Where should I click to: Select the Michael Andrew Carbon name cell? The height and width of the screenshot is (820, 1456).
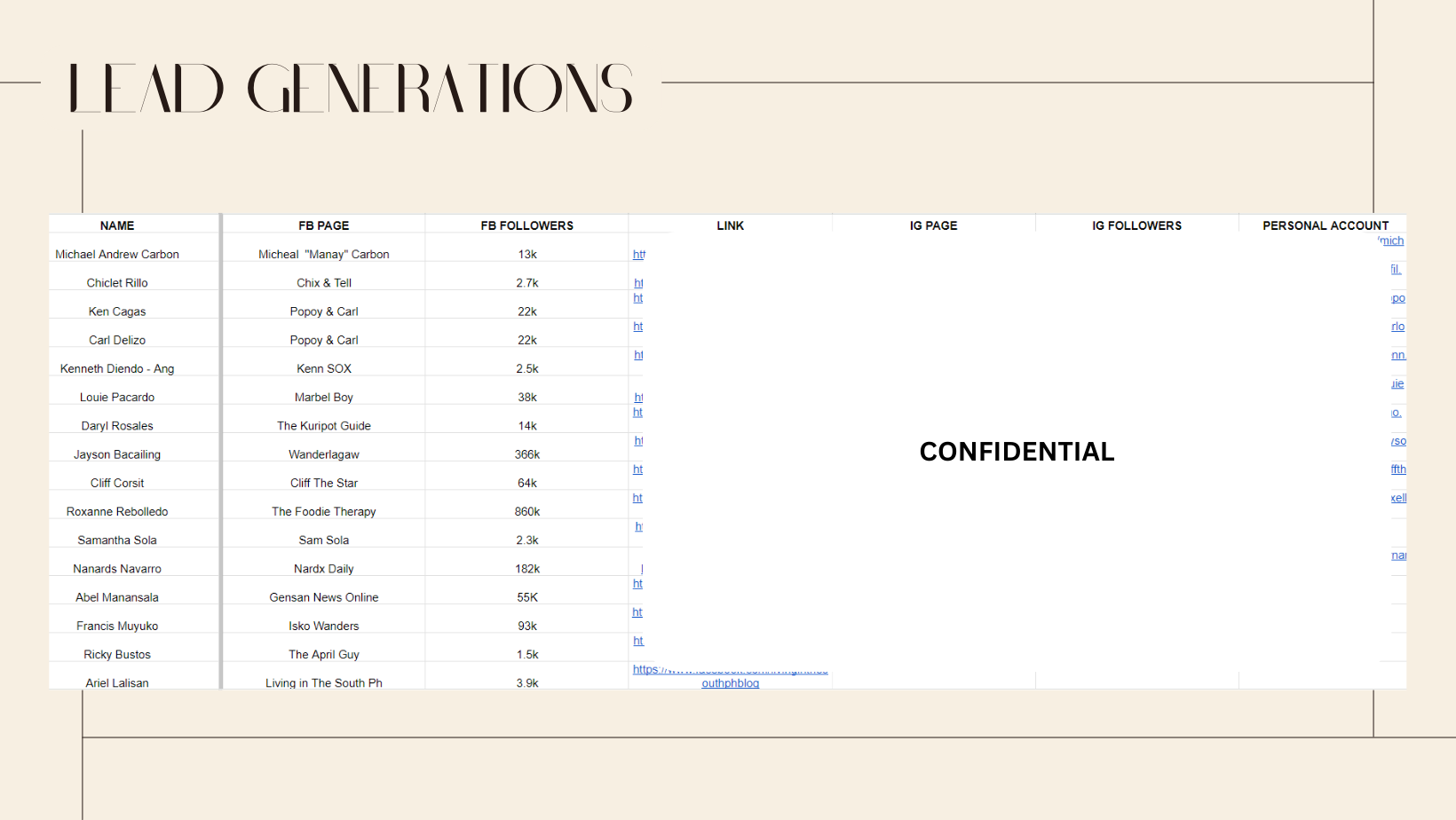(117, 254)
